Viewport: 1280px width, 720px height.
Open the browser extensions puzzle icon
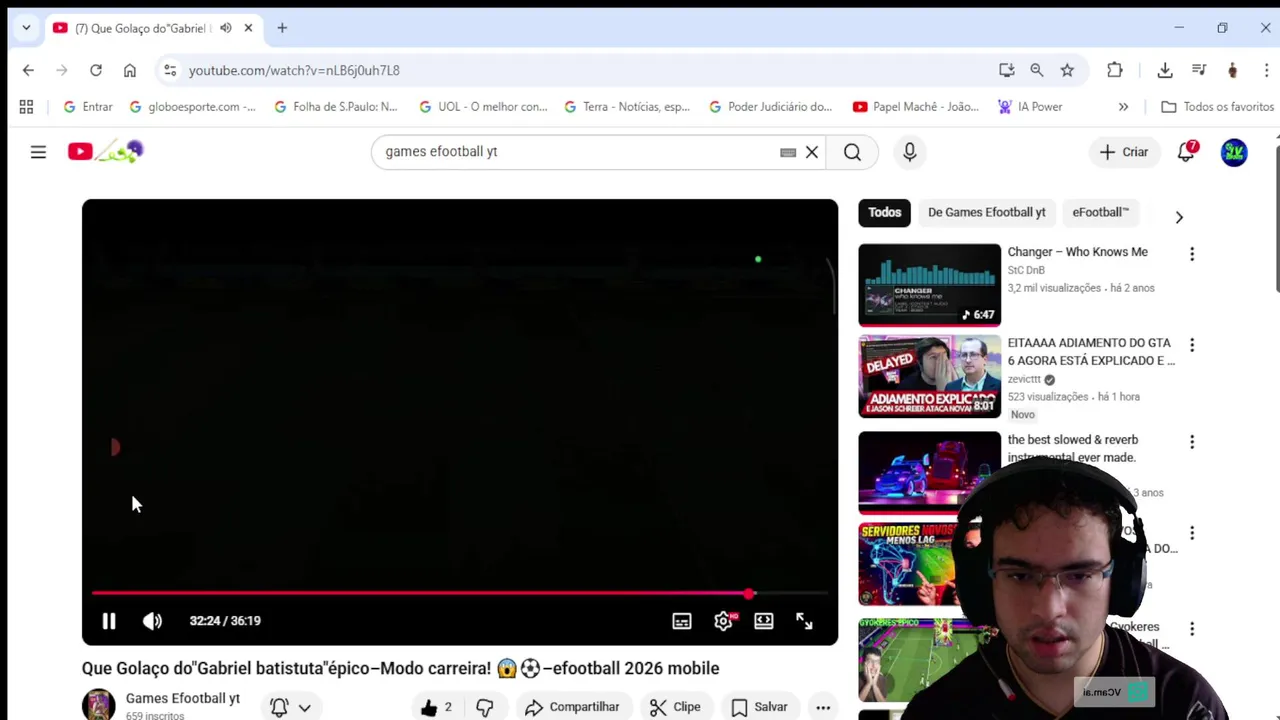pyautogui.click(x=1115, y=70)
